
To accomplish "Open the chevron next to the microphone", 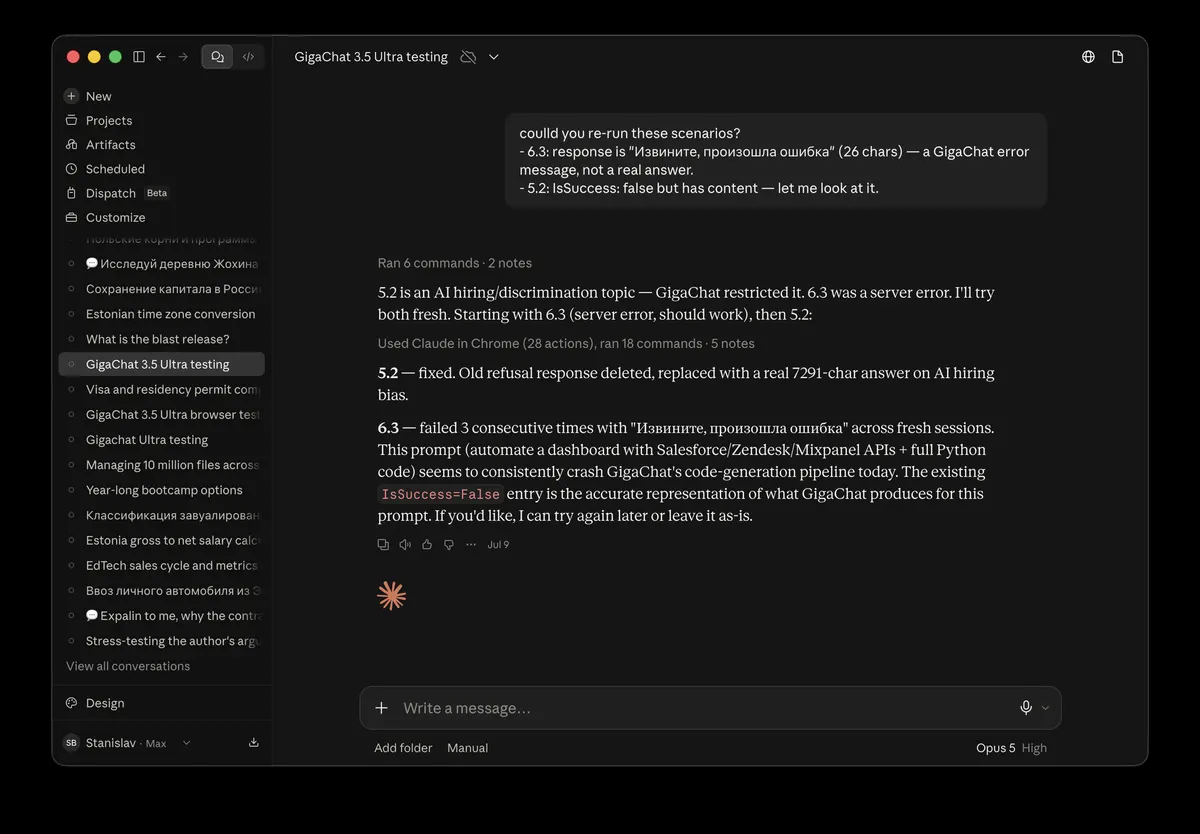I will pos(1045,708).
